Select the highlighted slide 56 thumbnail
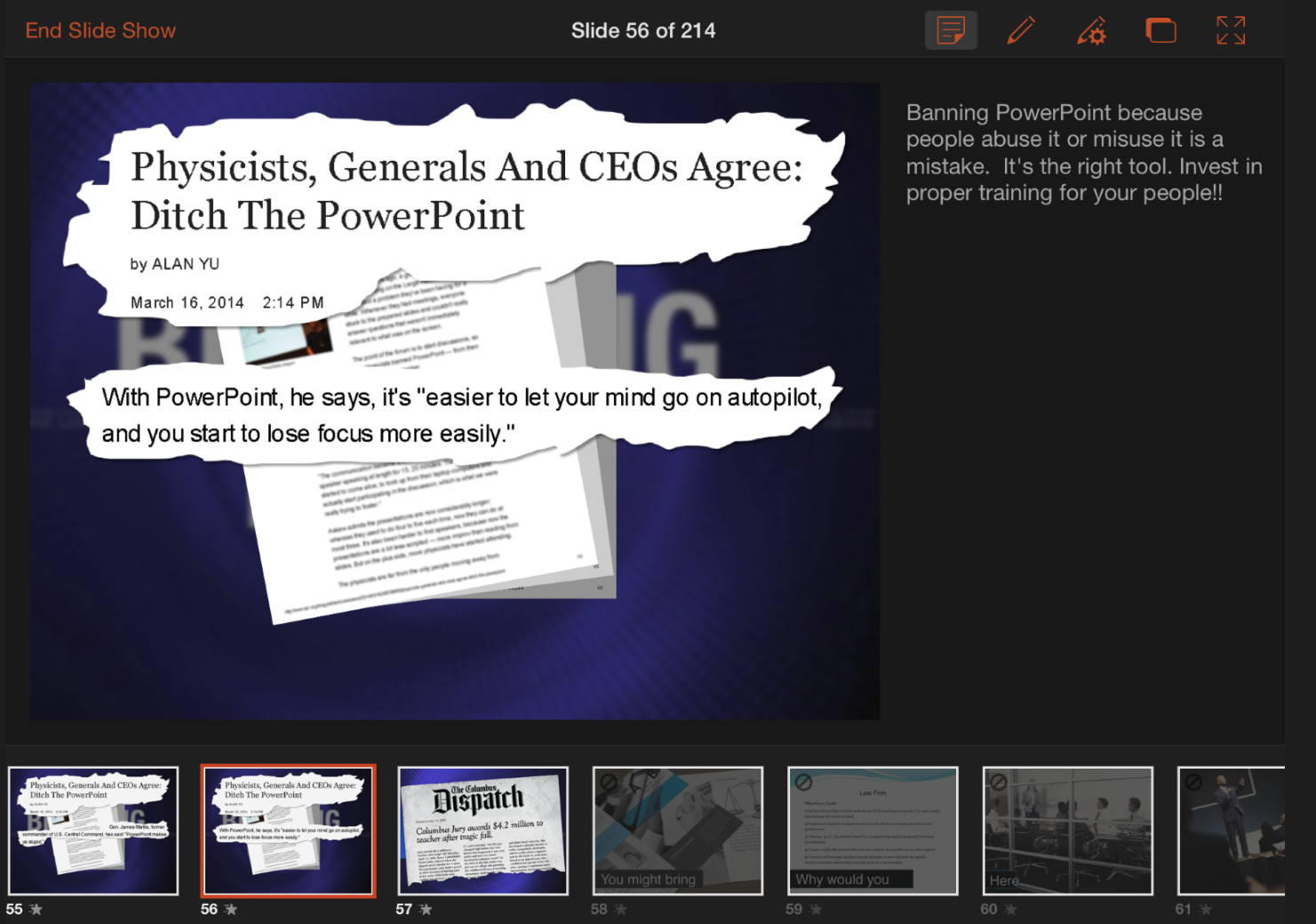 [288, 831]
